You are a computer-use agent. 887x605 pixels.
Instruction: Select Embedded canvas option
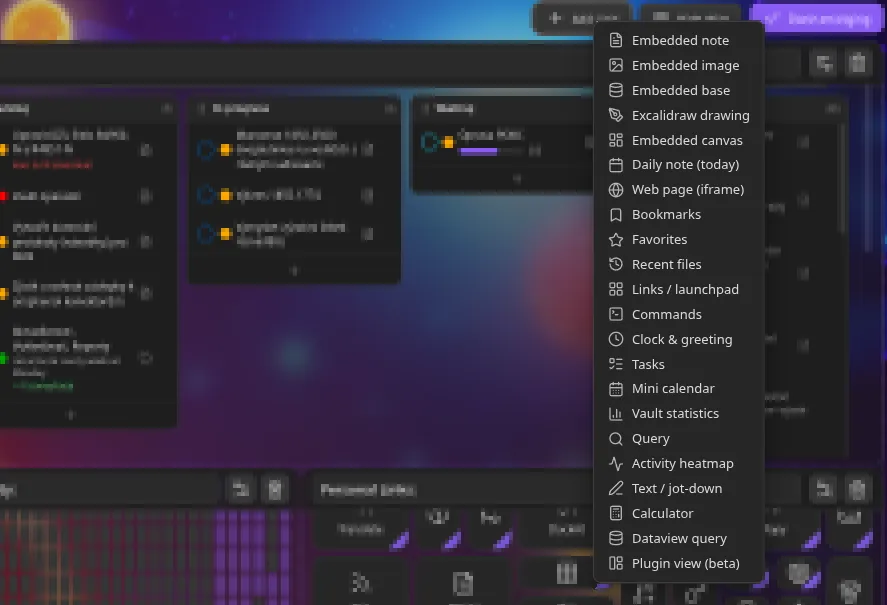pyautogui.click(x=679, y=140)
